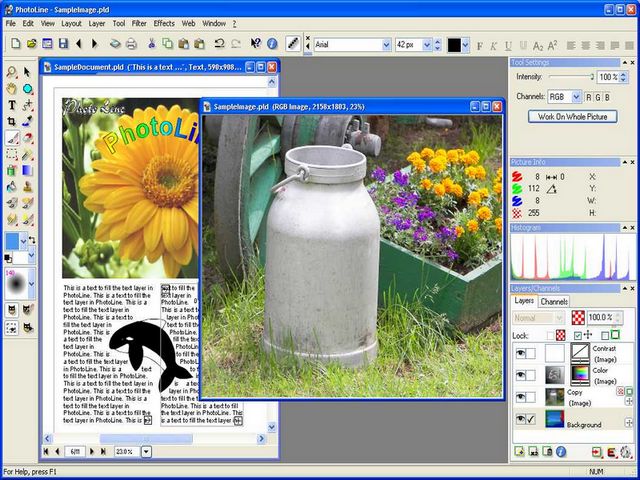This screenshot has width=640, height=480.
Task: Collapse the Tool Settings panel
Action: (624, 62)
